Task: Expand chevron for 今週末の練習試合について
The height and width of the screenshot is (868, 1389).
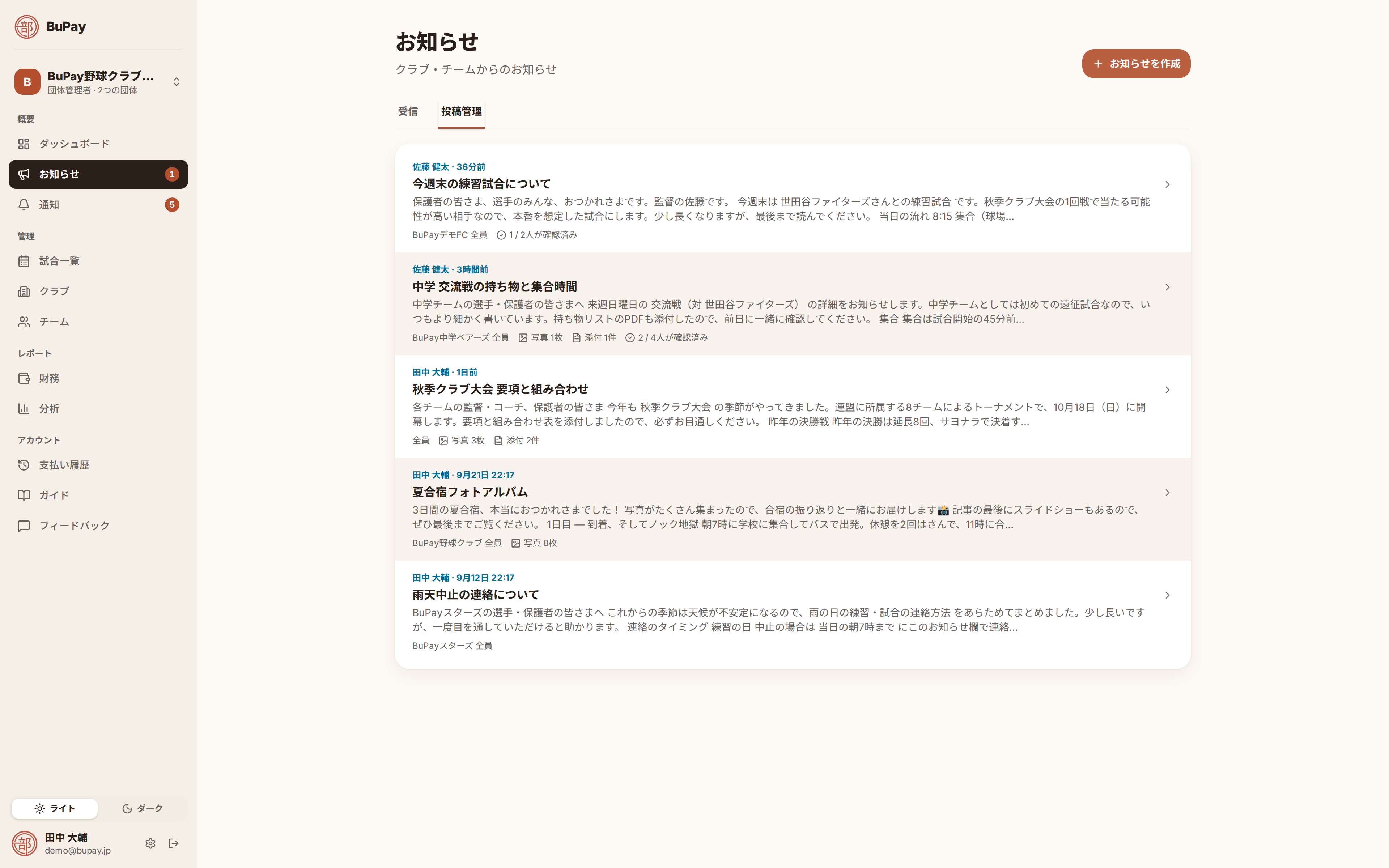Action: (x=1168, y=184)
